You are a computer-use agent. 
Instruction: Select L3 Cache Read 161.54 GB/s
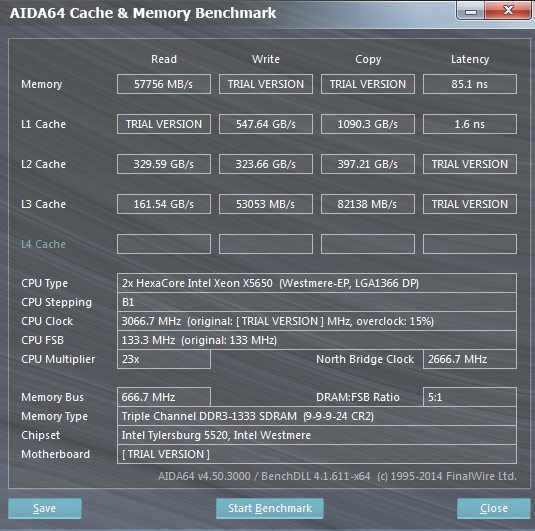coord(164,204)
